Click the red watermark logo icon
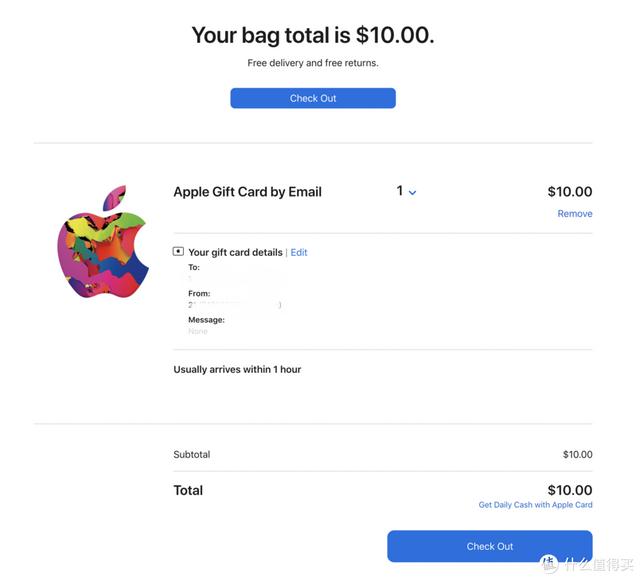 click(x=549, y=562)
